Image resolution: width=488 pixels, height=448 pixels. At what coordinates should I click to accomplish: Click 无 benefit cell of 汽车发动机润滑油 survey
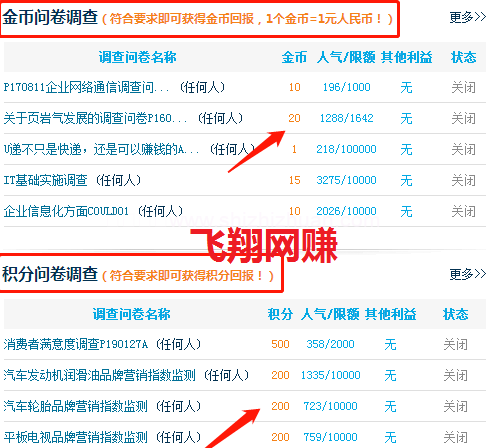pos(390,375)
